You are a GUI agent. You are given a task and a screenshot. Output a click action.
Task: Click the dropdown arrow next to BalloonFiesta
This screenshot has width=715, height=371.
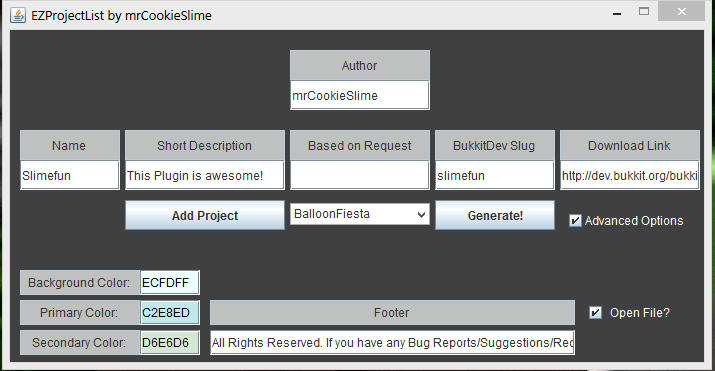pyautogui.click(x=421, y=214)
